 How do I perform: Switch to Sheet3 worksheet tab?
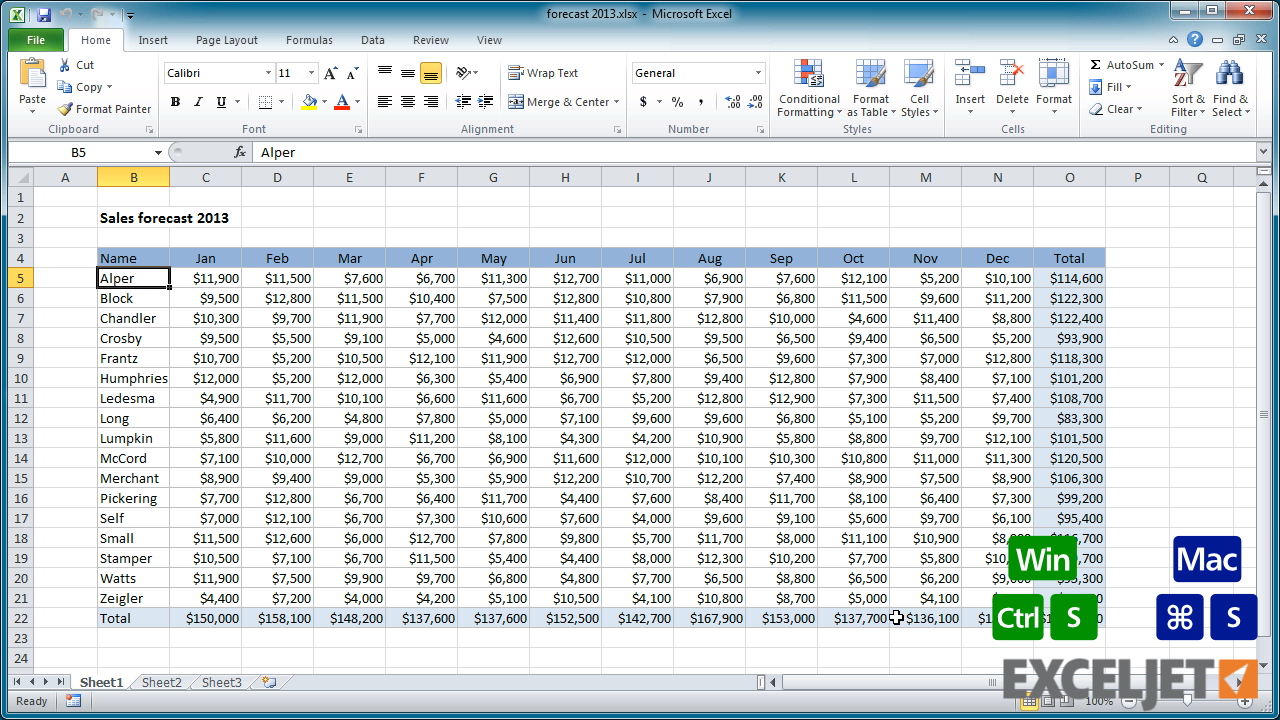(221, 682)
